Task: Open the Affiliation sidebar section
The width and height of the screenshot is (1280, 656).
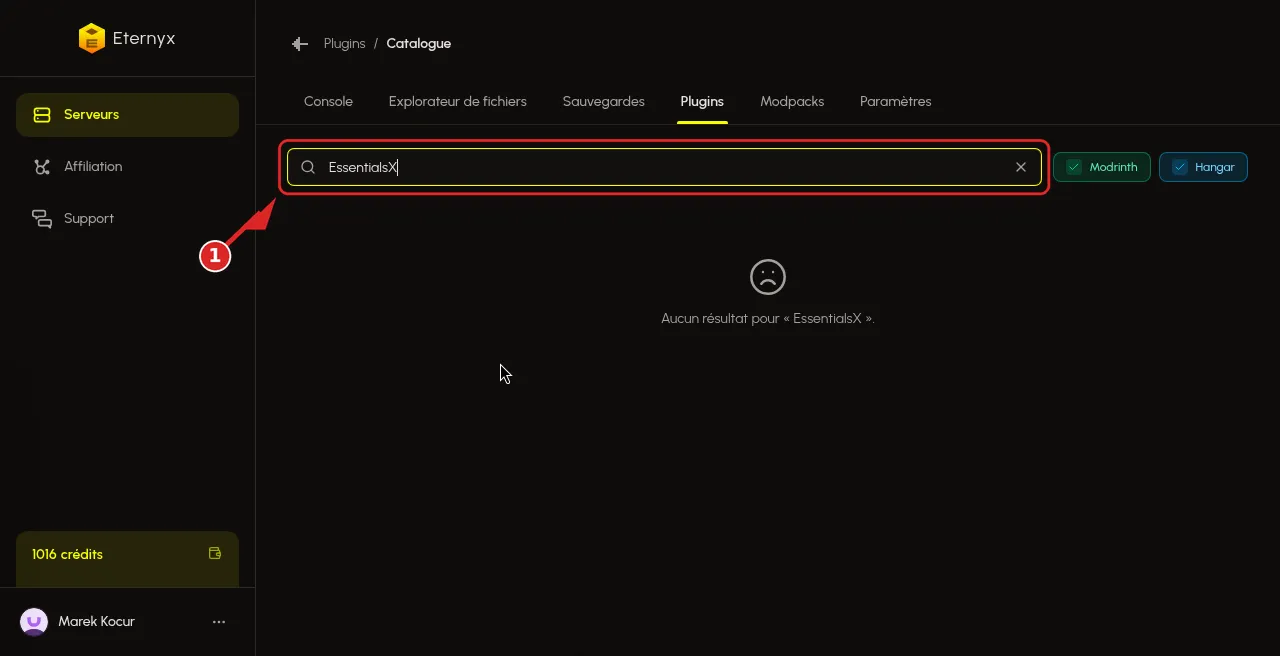Action: [127, 167]
